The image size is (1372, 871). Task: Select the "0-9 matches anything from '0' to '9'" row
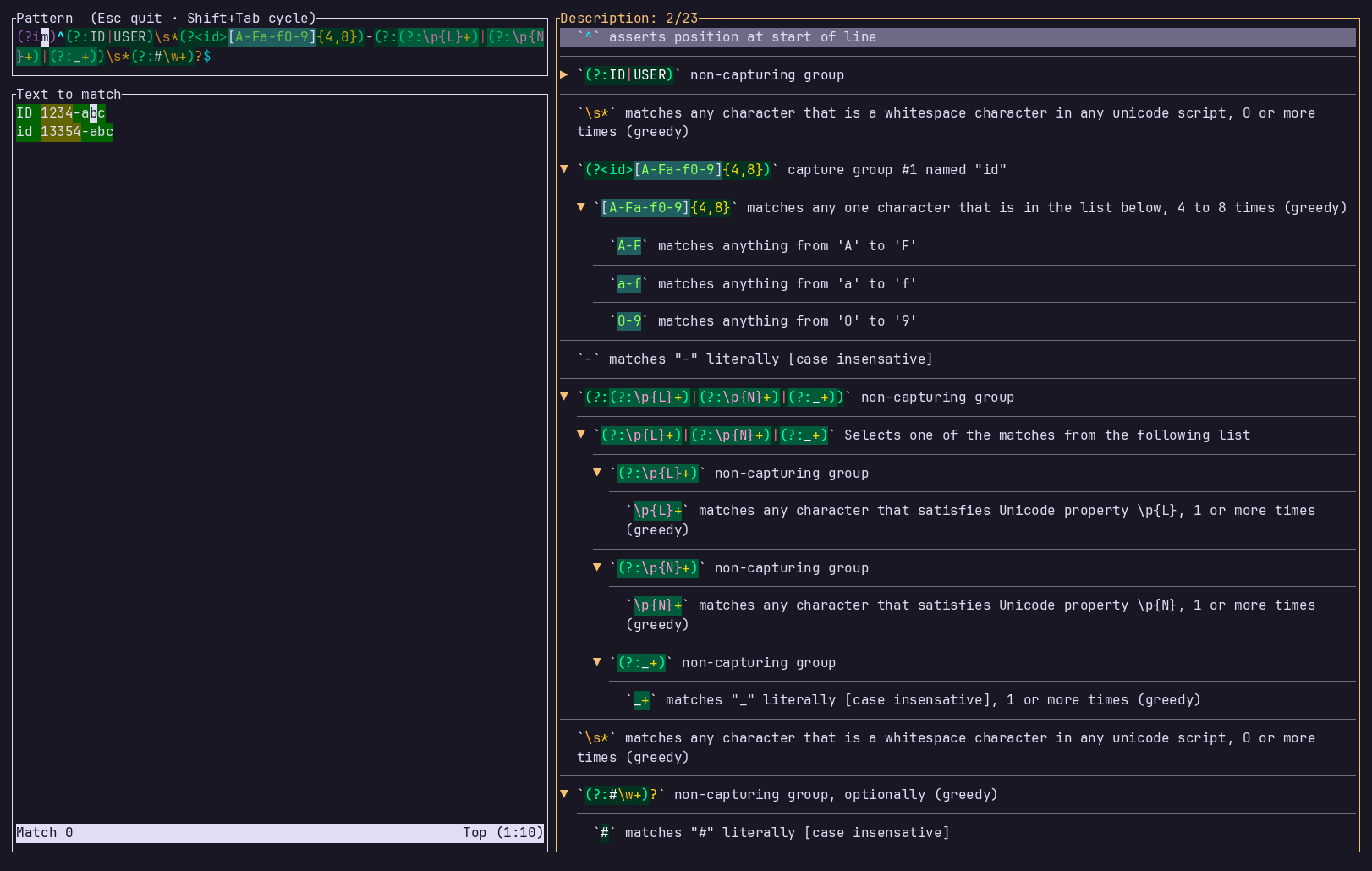pyautogui.click(x=974, y=321)
